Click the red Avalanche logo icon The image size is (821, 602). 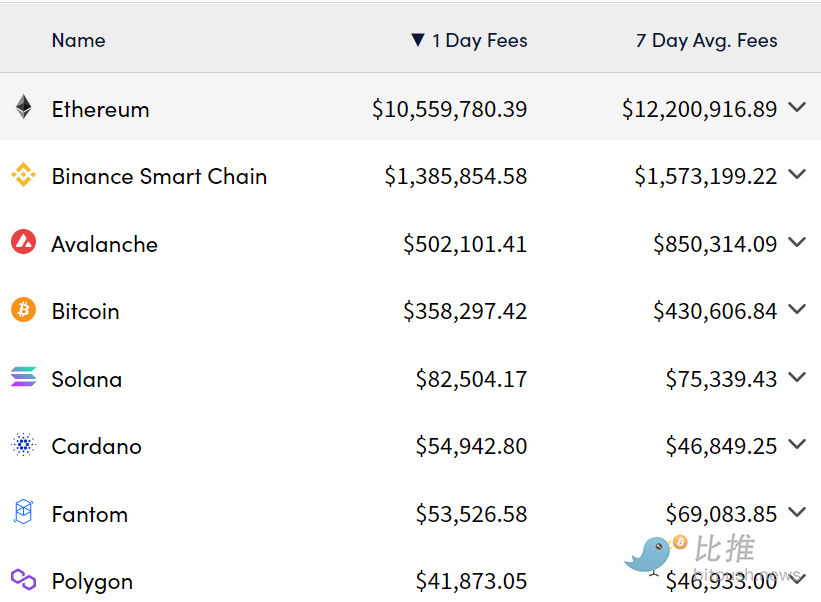[24, 242]
